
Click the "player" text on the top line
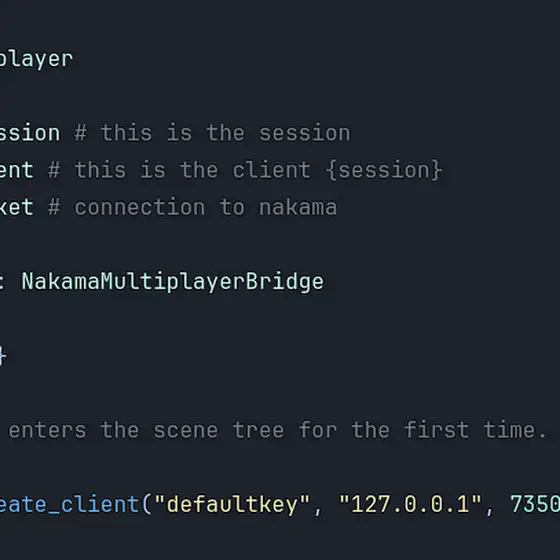(36, 59)
